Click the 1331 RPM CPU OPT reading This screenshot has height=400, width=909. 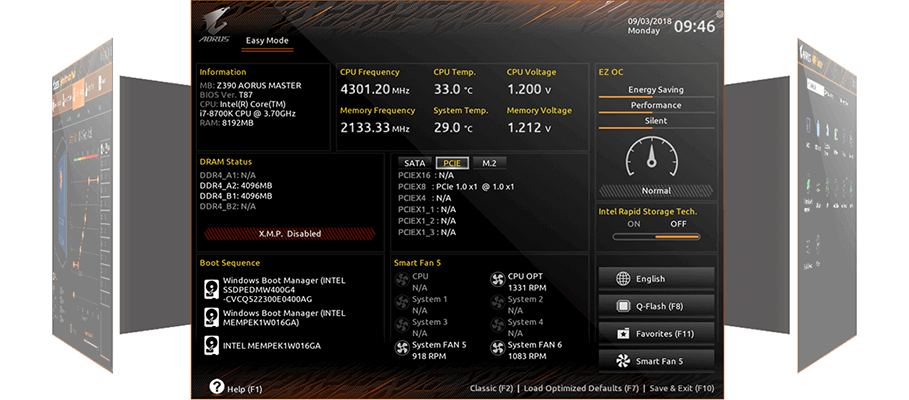pos(527,288)
